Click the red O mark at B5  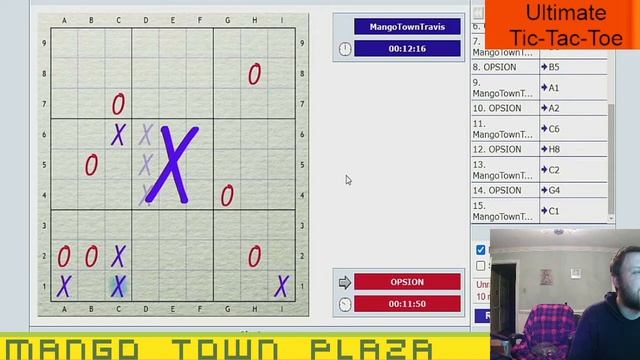click(91, 165)
